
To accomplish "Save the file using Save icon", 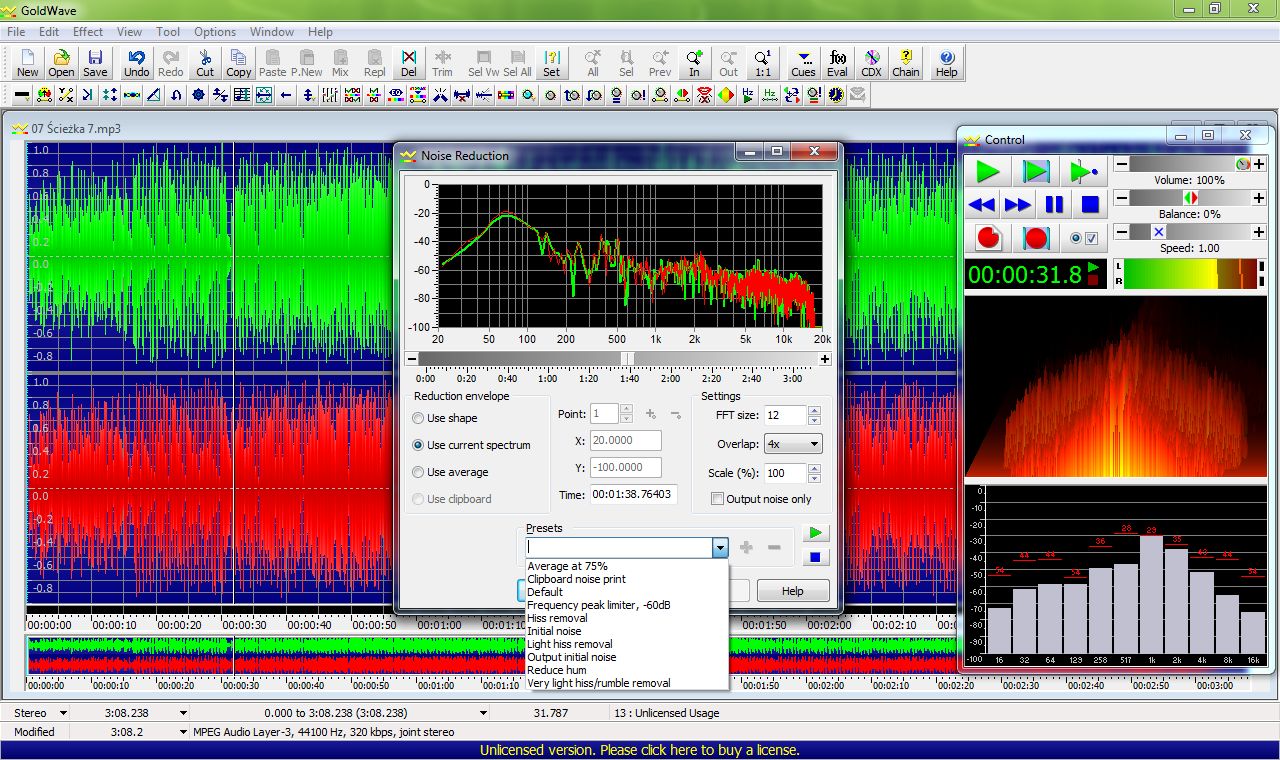I will pos(95,63).
